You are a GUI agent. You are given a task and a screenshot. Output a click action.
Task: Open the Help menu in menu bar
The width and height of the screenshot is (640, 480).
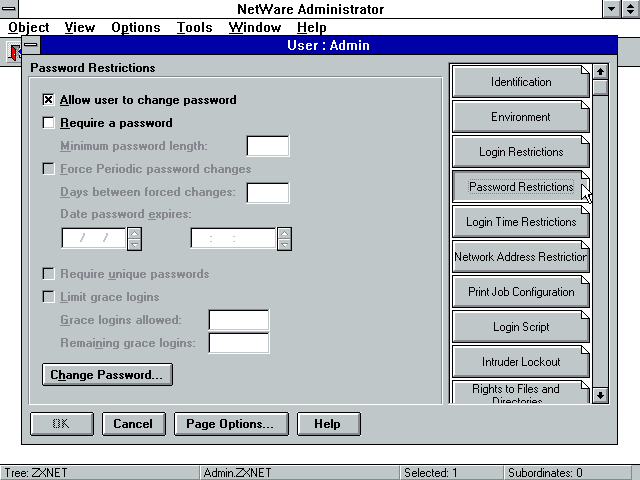[311, 27]
